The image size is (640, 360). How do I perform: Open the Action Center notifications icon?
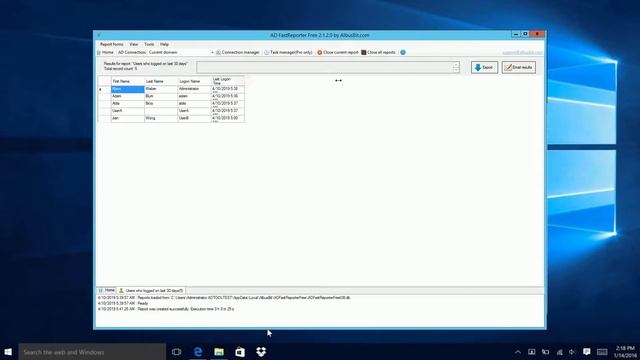587,352
